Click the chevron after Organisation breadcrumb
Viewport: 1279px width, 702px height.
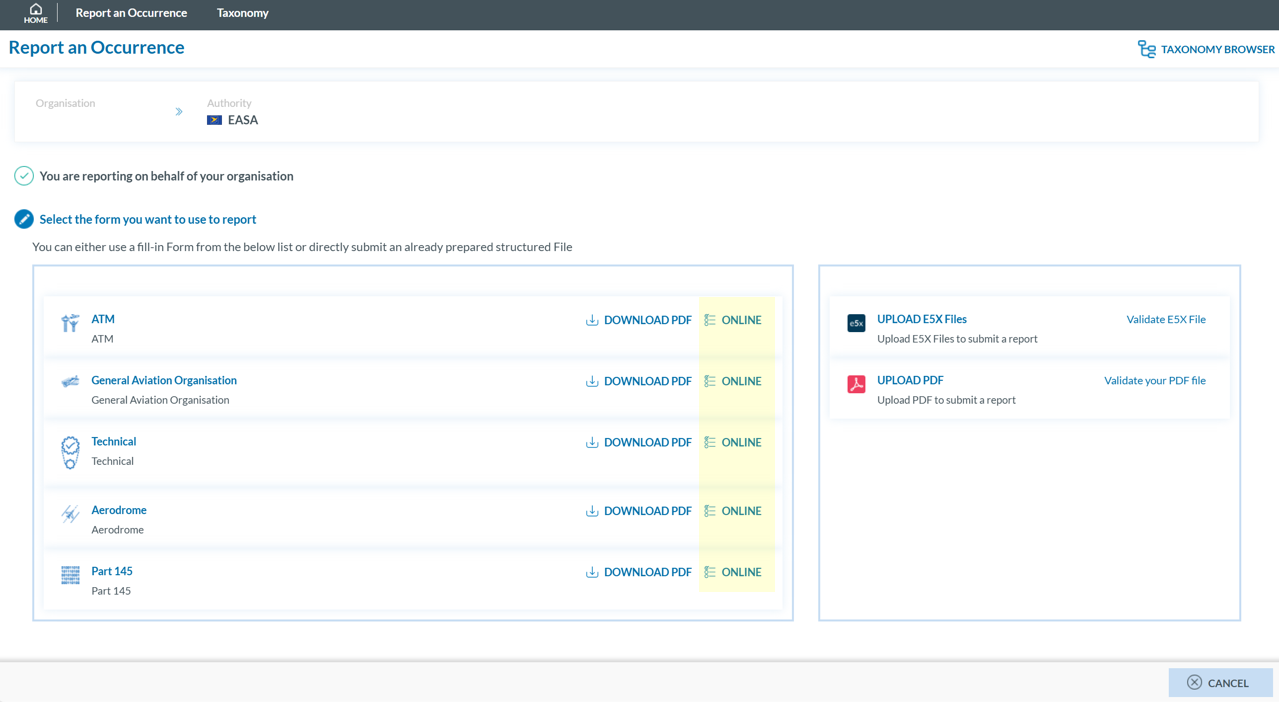[x=179, y=112]
